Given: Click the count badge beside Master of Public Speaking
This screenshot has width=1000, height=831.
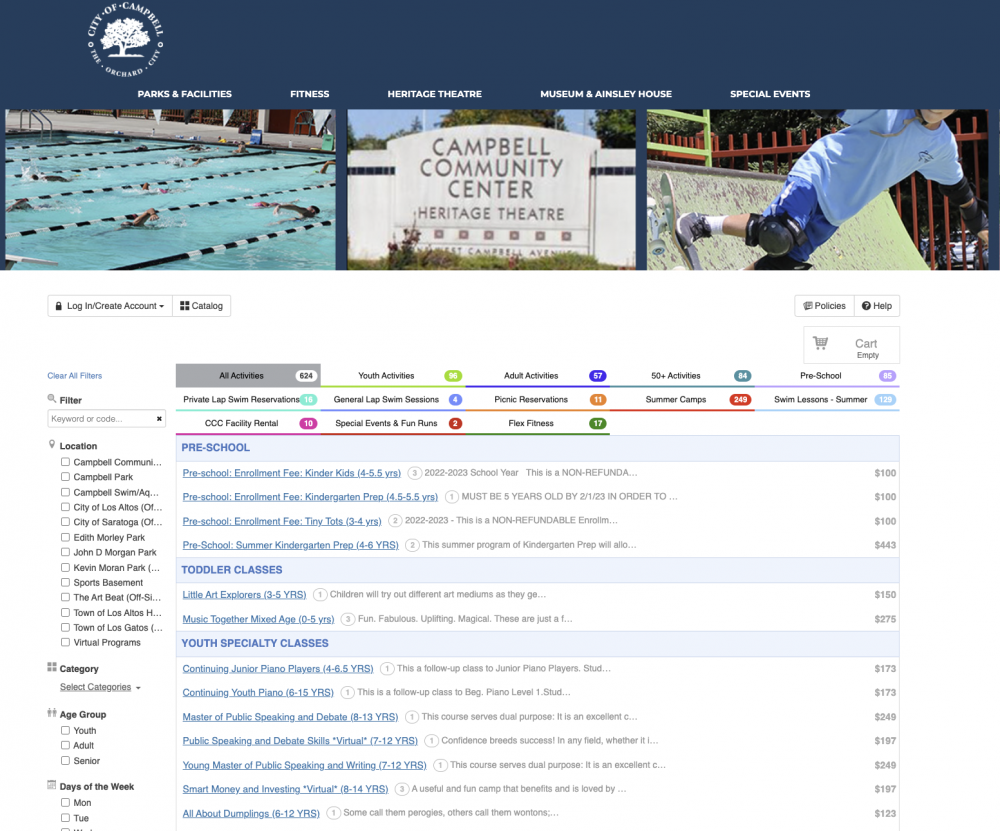Looking at the screenshot, I should 412,717.
